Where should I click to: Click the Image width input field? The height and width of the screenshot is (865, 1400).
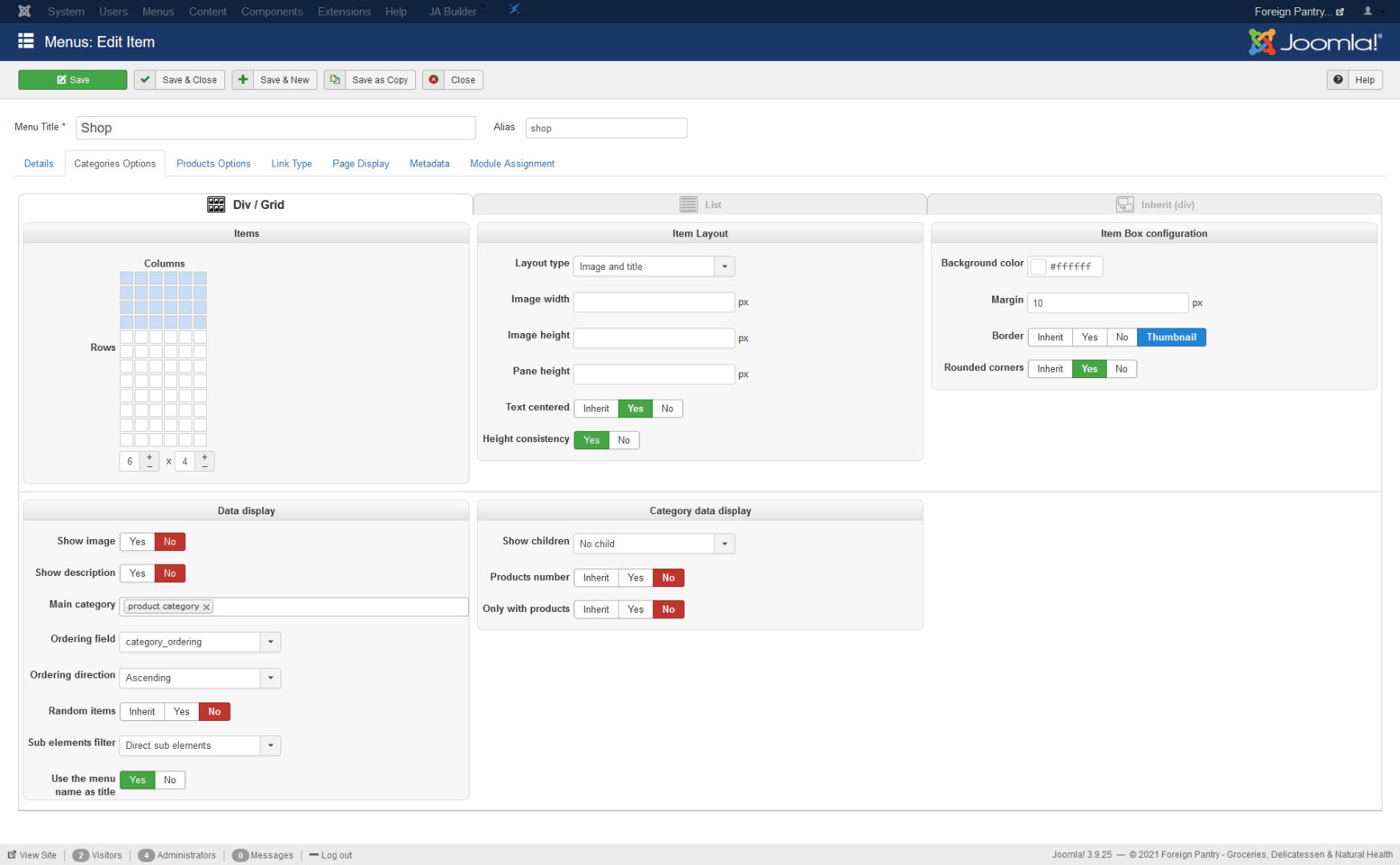pos(654,303)
